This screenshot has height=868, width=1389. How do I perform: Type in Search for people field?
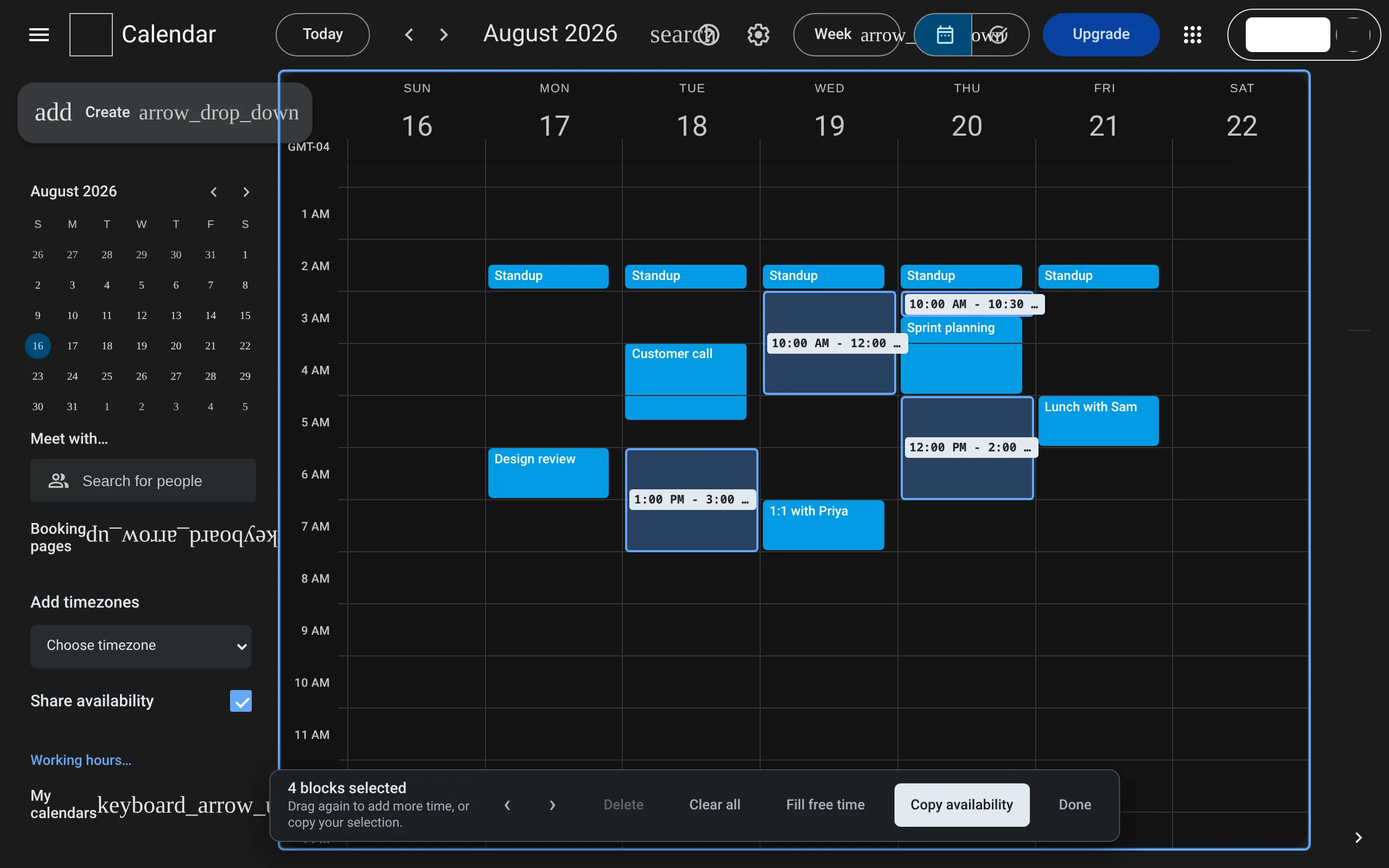[x=143, y=481]
